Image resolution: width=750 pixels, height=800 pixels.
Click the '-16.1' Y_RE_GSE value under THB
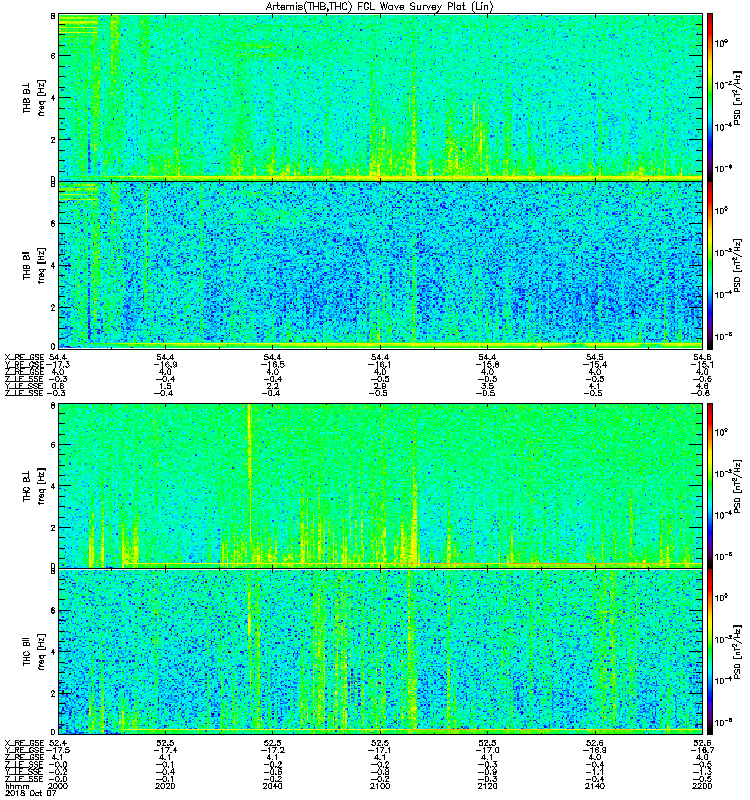coord(380,365)
